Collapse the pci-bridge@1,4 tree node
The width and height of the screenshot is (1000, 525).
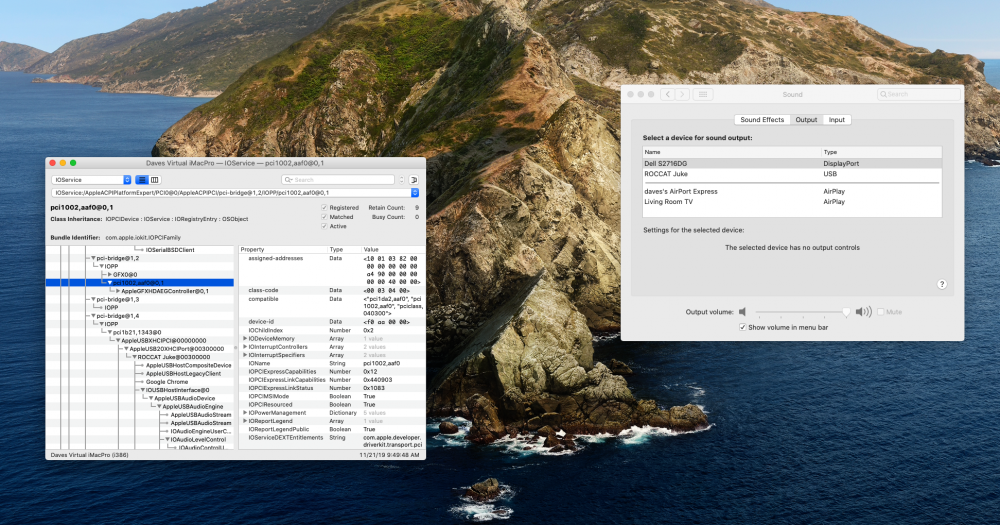[93, 316]
